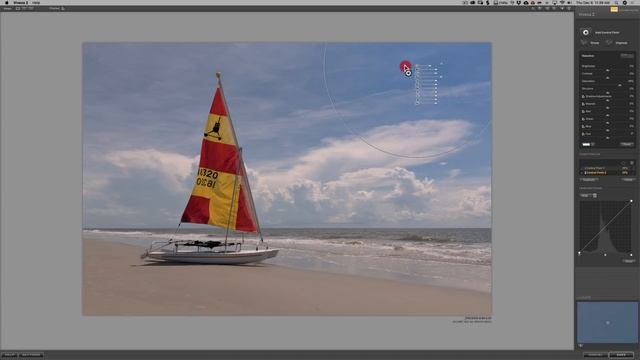This screenshot has width=640, height=360.
Task: Adjust the Hue slider
Action: tap(607, 137)
